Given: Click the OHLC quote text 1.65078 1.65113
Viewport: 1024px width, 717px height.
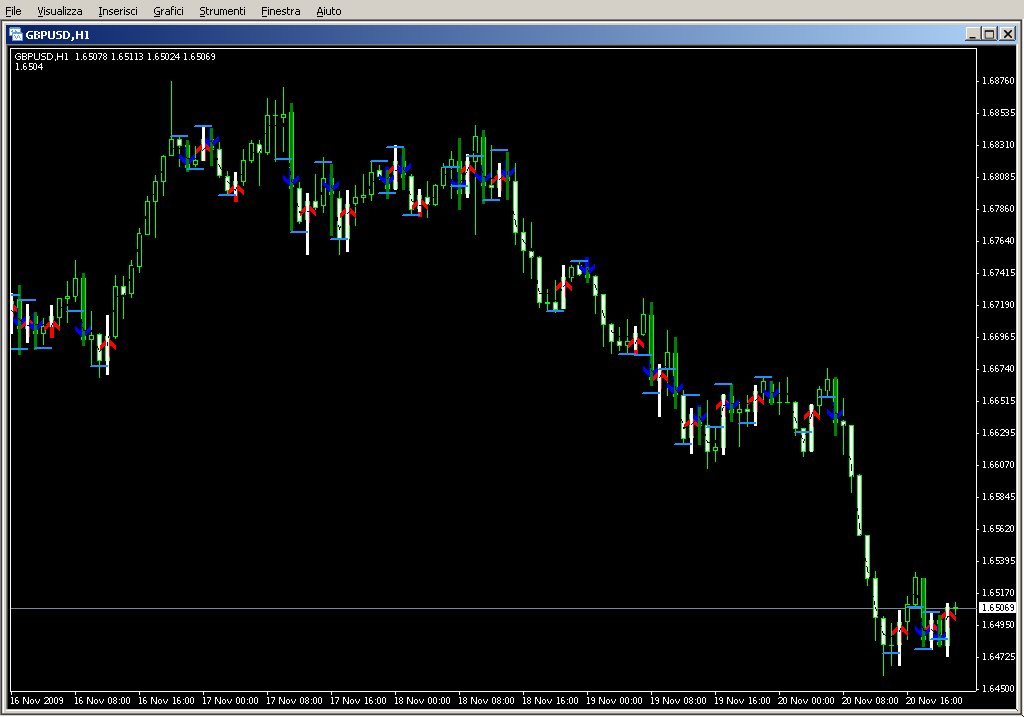Looking at the screenshot, I should pyautogui.click(x=109, y=57).
